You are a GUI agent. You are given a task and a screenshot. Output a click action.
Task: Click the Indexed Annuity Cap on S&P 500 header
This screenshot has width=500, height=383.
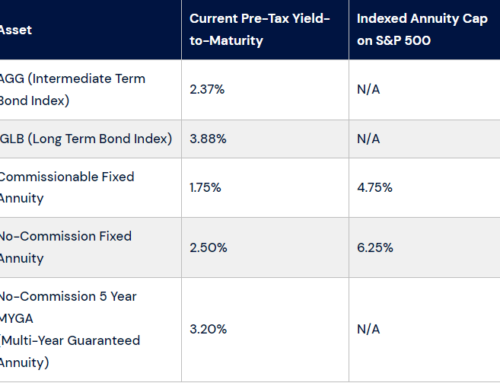click(422, 30)
